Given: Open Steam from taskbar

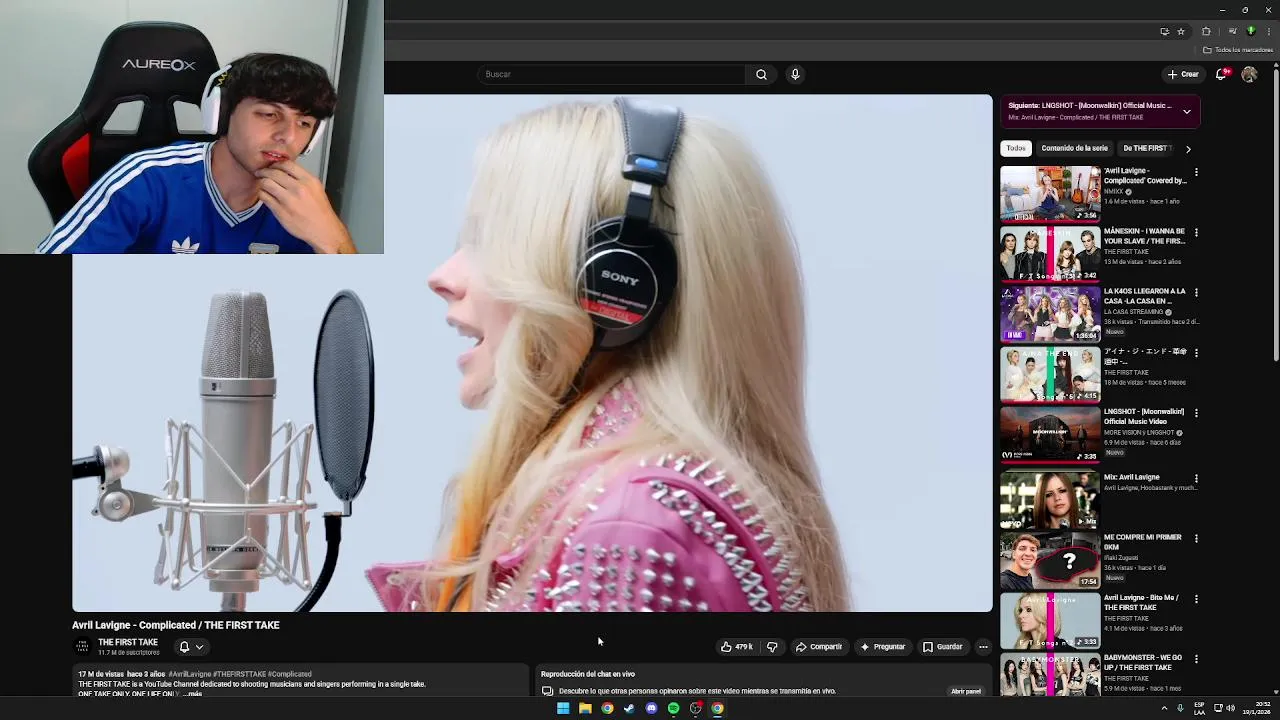Looking at the screenshot, I should [629, 708].
